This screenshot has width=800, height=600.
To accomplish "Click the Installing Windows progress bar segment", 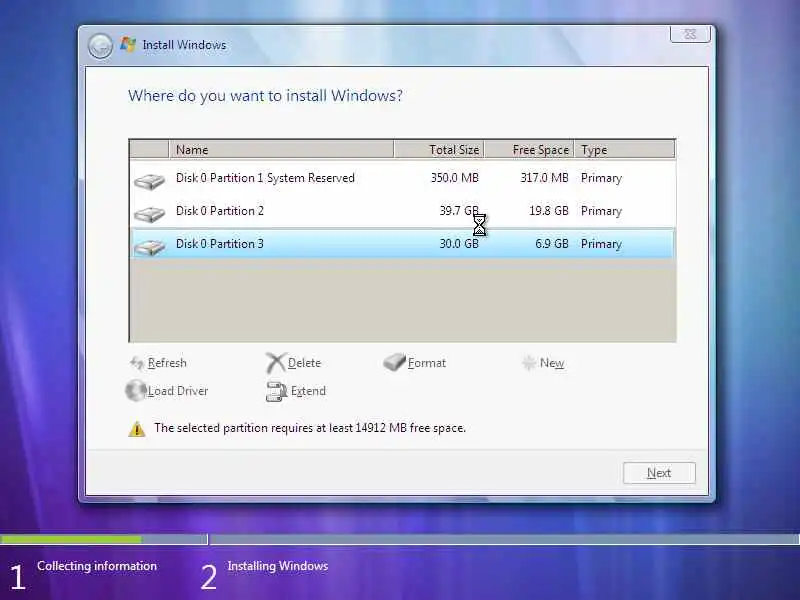I will pos(505,539).
